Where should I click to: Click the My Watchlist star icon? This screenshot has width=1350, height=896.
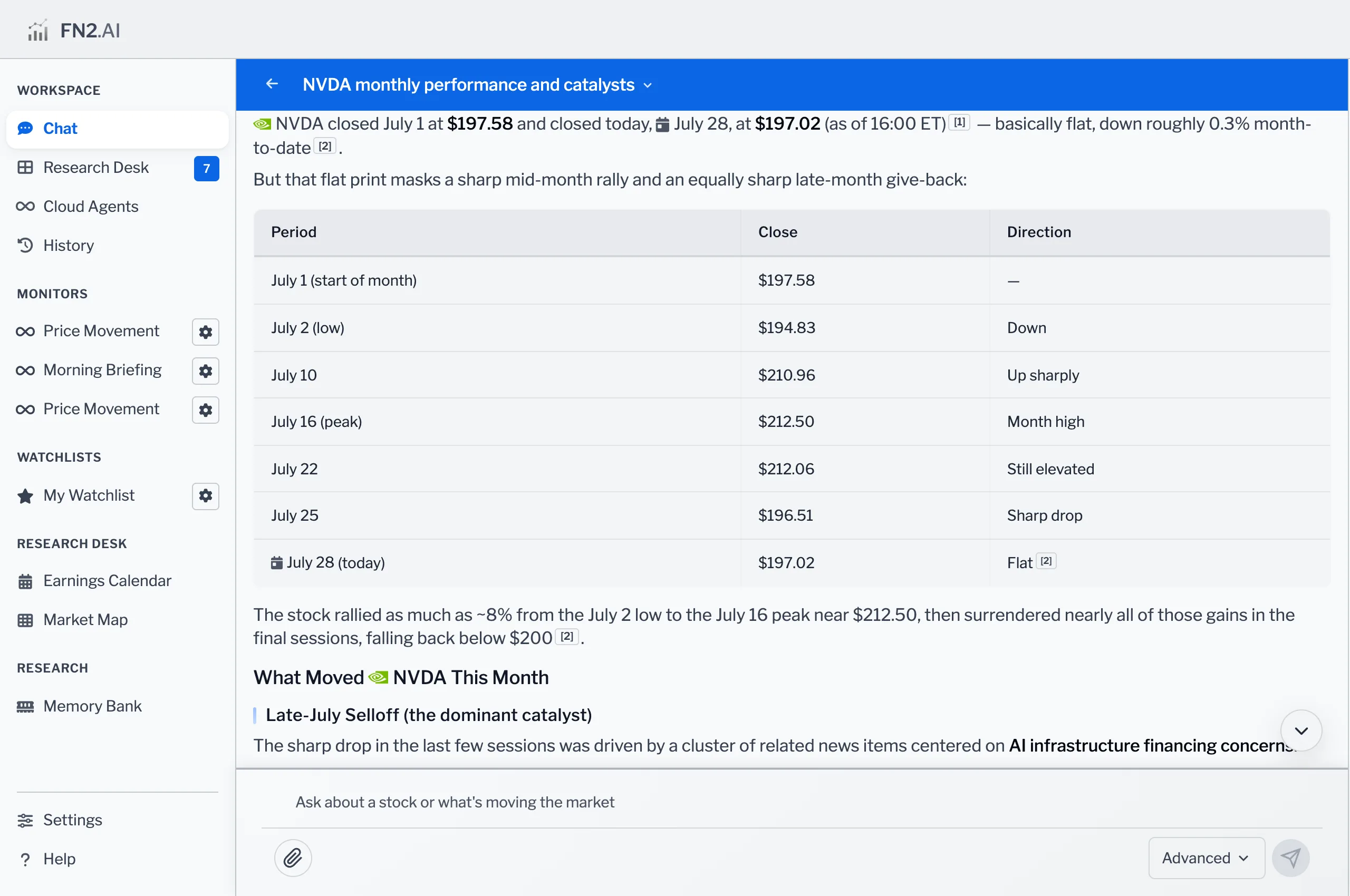[x=25, y=495]
